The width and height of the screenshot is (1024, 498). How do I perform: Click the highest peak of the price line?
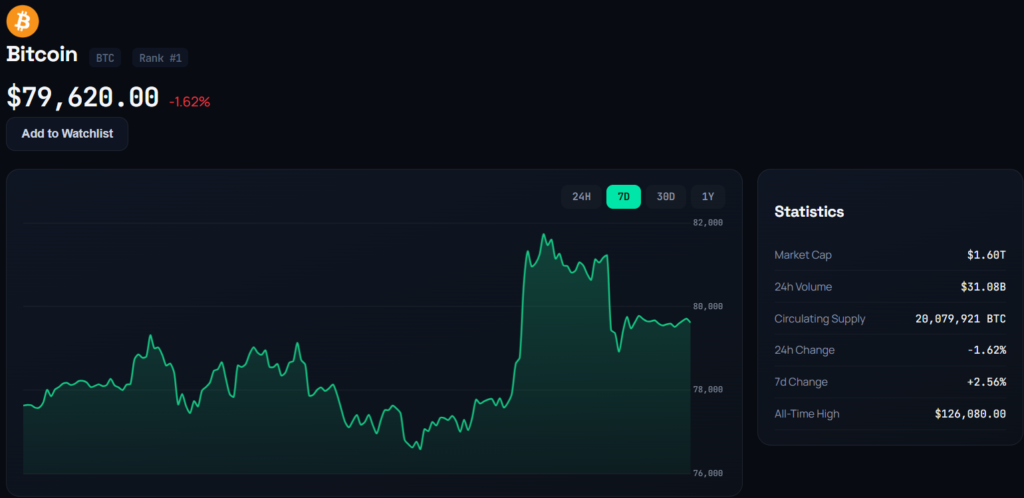pyautogui.click(x=543, y=234)
